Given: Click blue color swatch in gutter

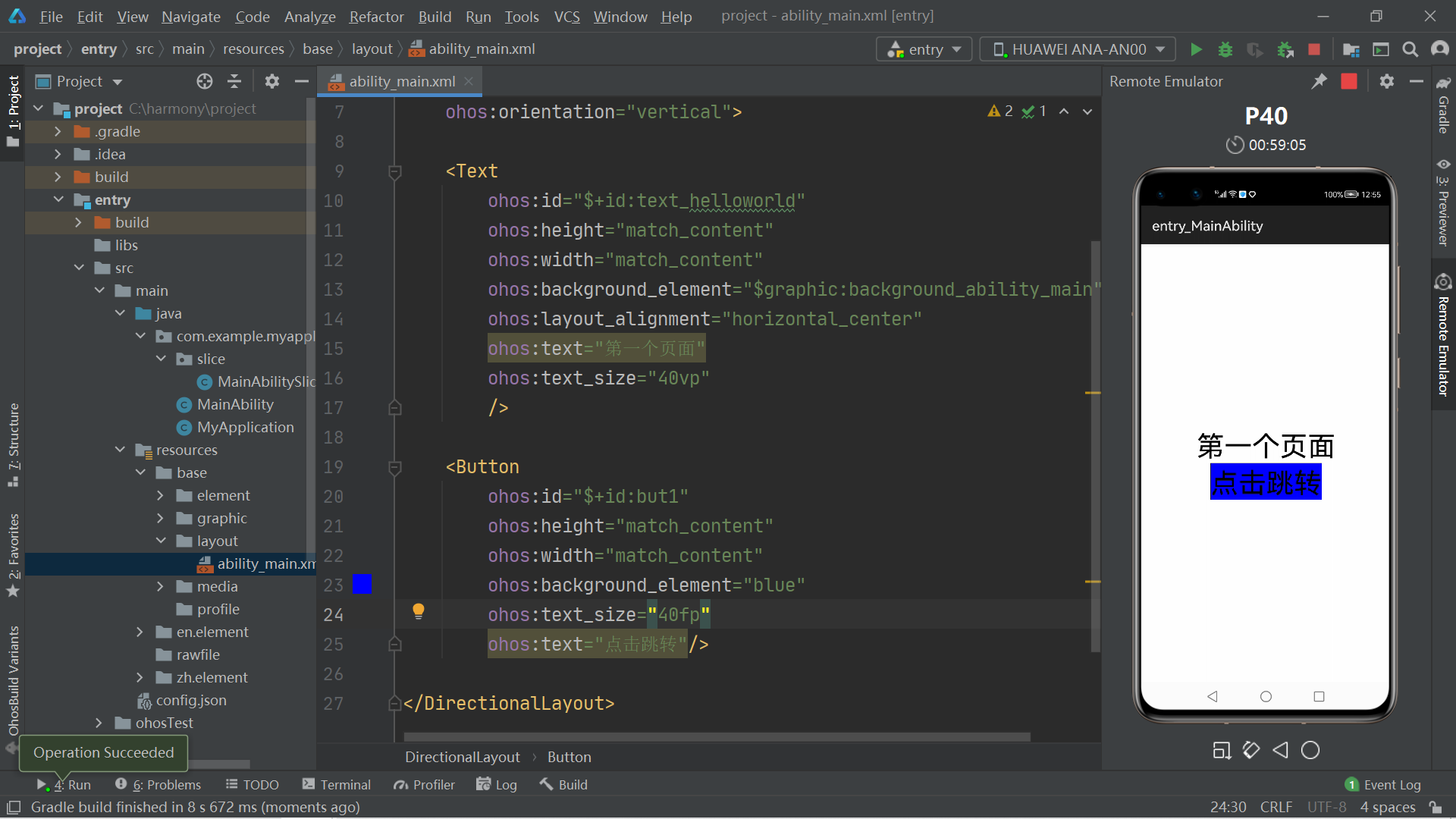Looking at the screenshot, I should (362, 585).
